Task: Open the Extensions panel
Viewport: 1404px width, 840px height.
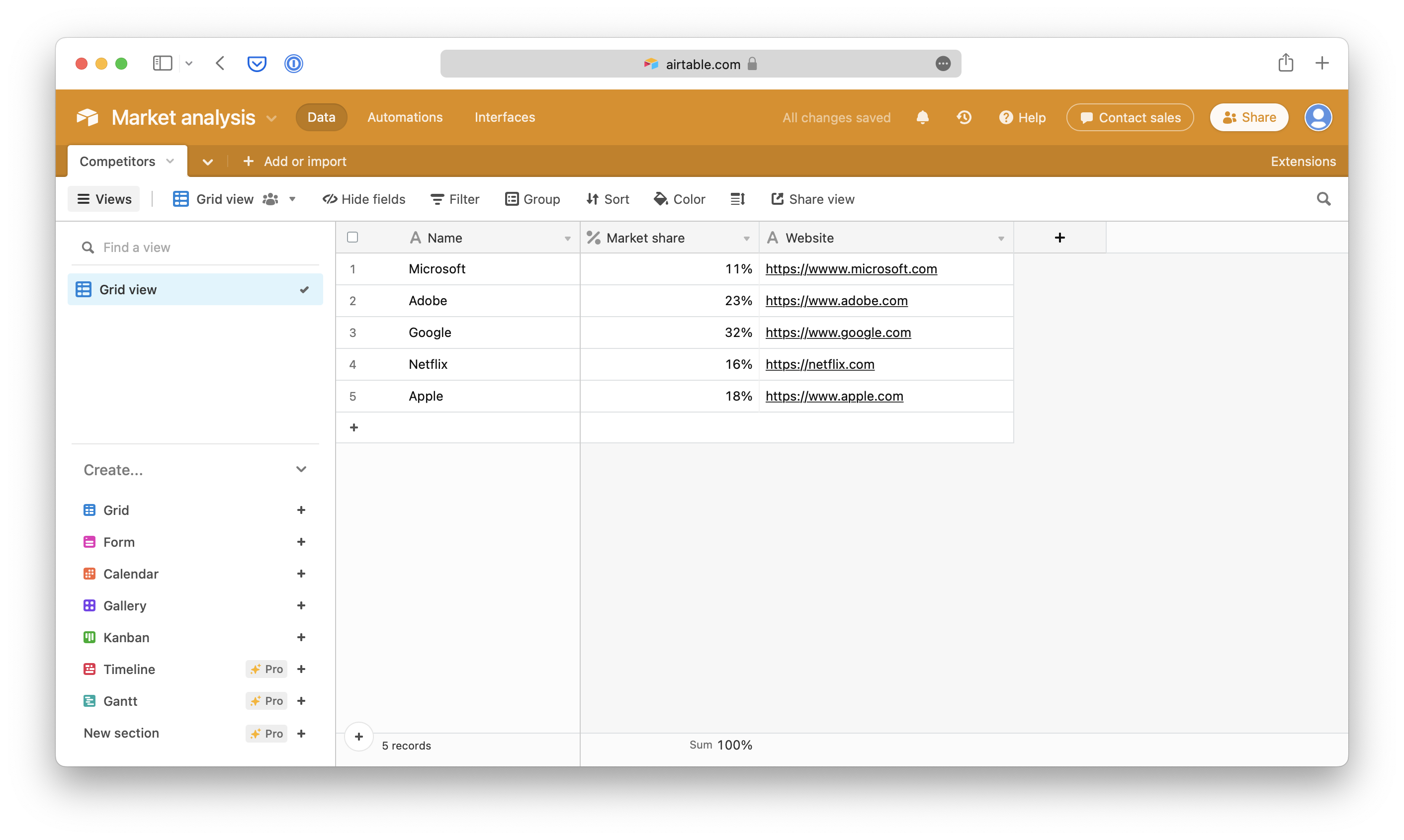Action: [1303, 162]
